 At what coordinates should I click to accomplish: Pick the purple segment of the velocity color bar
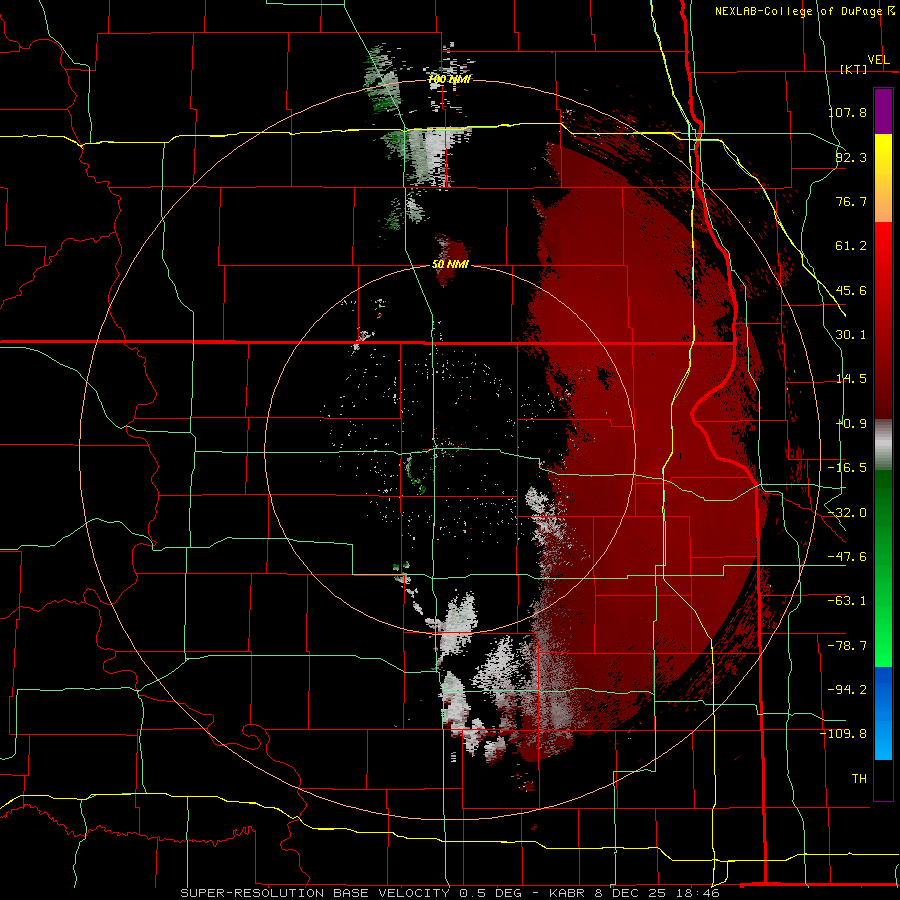coord(883,111)
